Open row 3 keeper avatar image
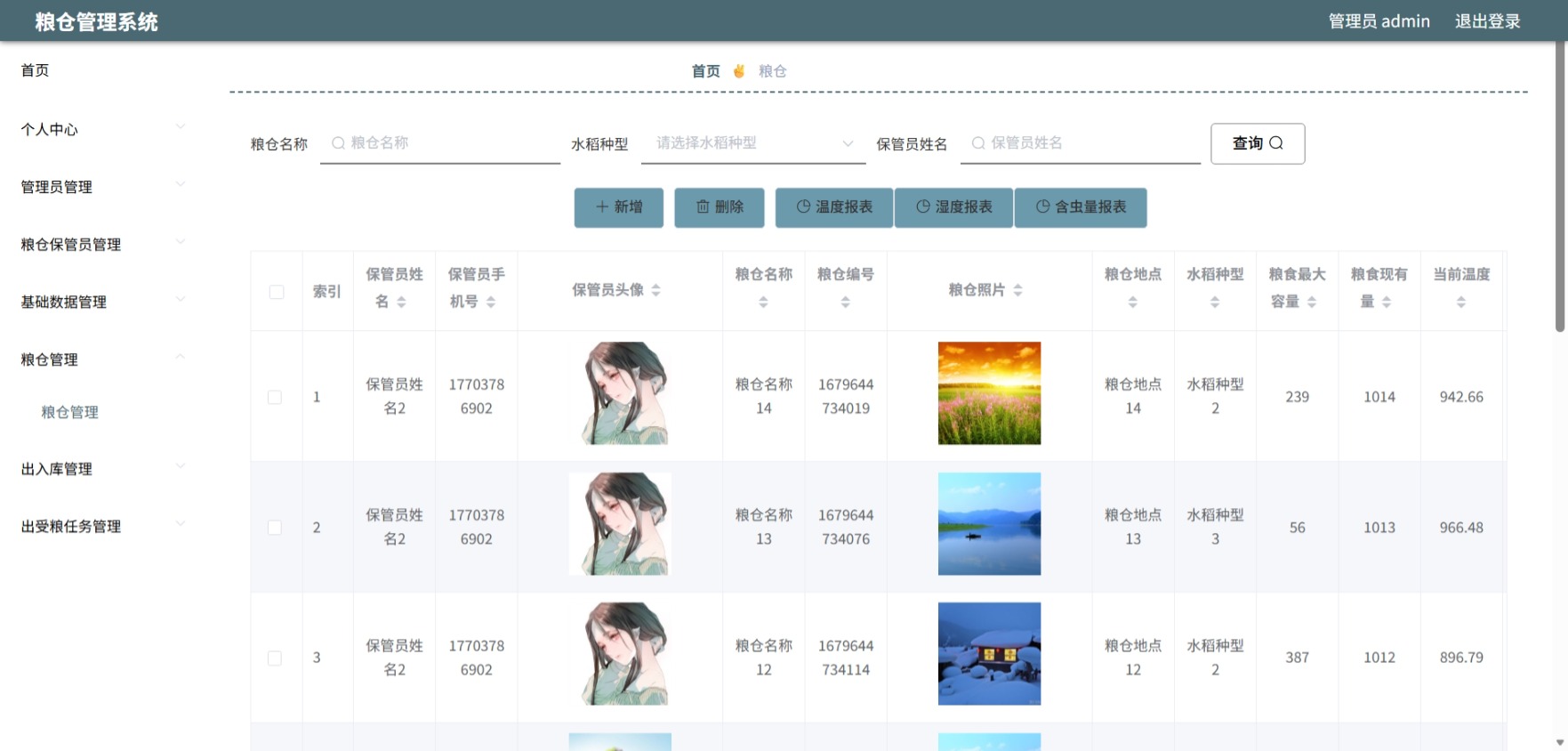 (620, 654)
